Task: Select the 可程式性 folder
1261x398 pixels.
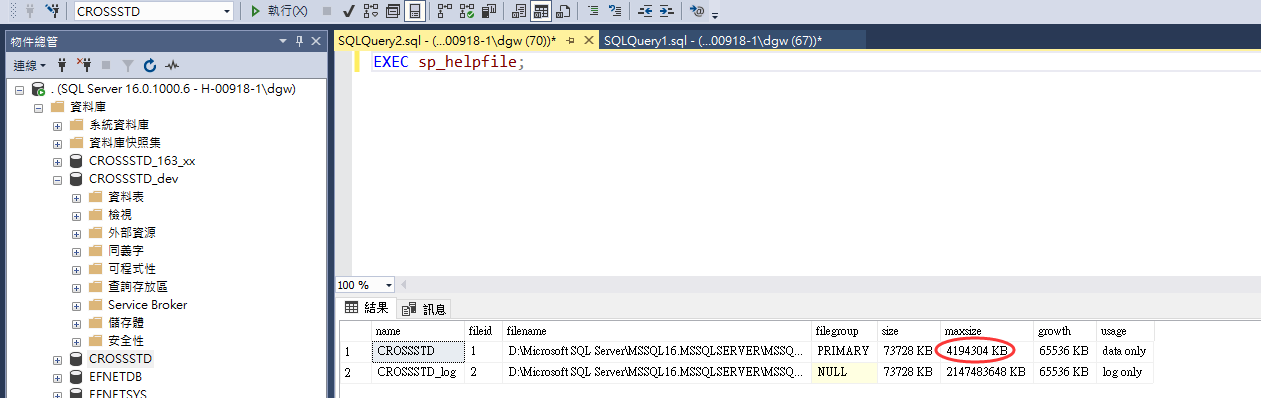Action: 131,269
